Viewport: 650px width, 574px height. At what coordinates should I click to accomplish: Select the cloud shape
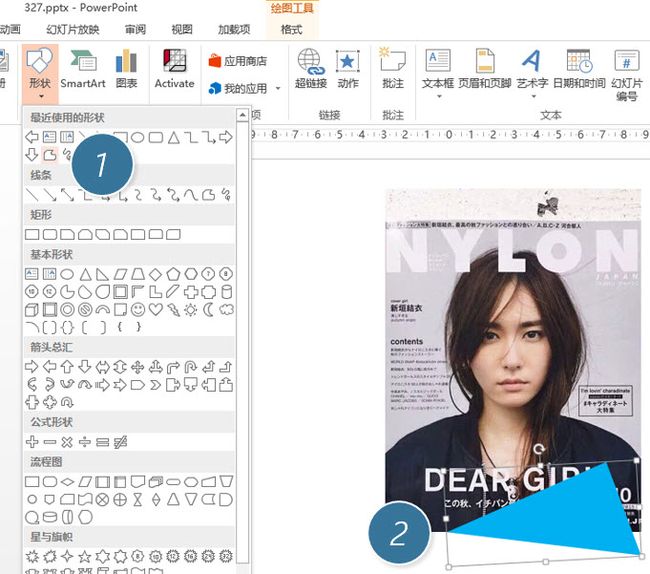coord(226,310)
